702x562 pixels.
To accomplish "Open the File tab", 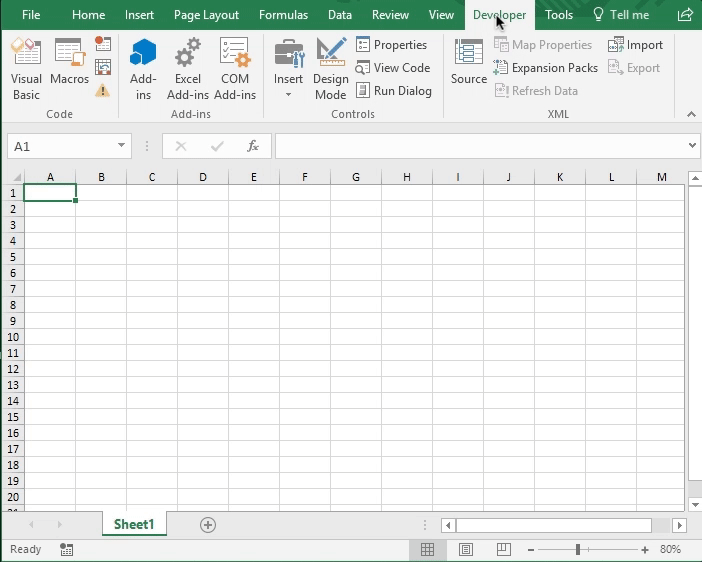I will [x=31, y=15].
